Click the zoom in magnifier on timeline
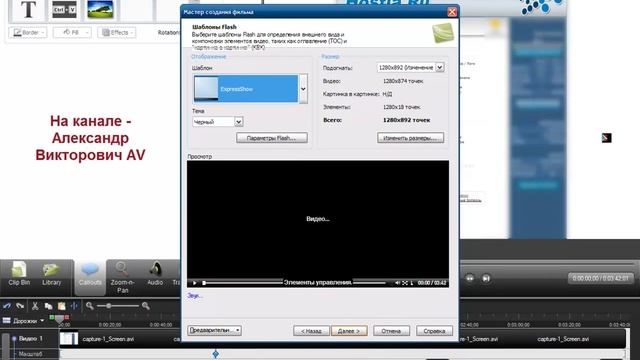 [146, 306]
